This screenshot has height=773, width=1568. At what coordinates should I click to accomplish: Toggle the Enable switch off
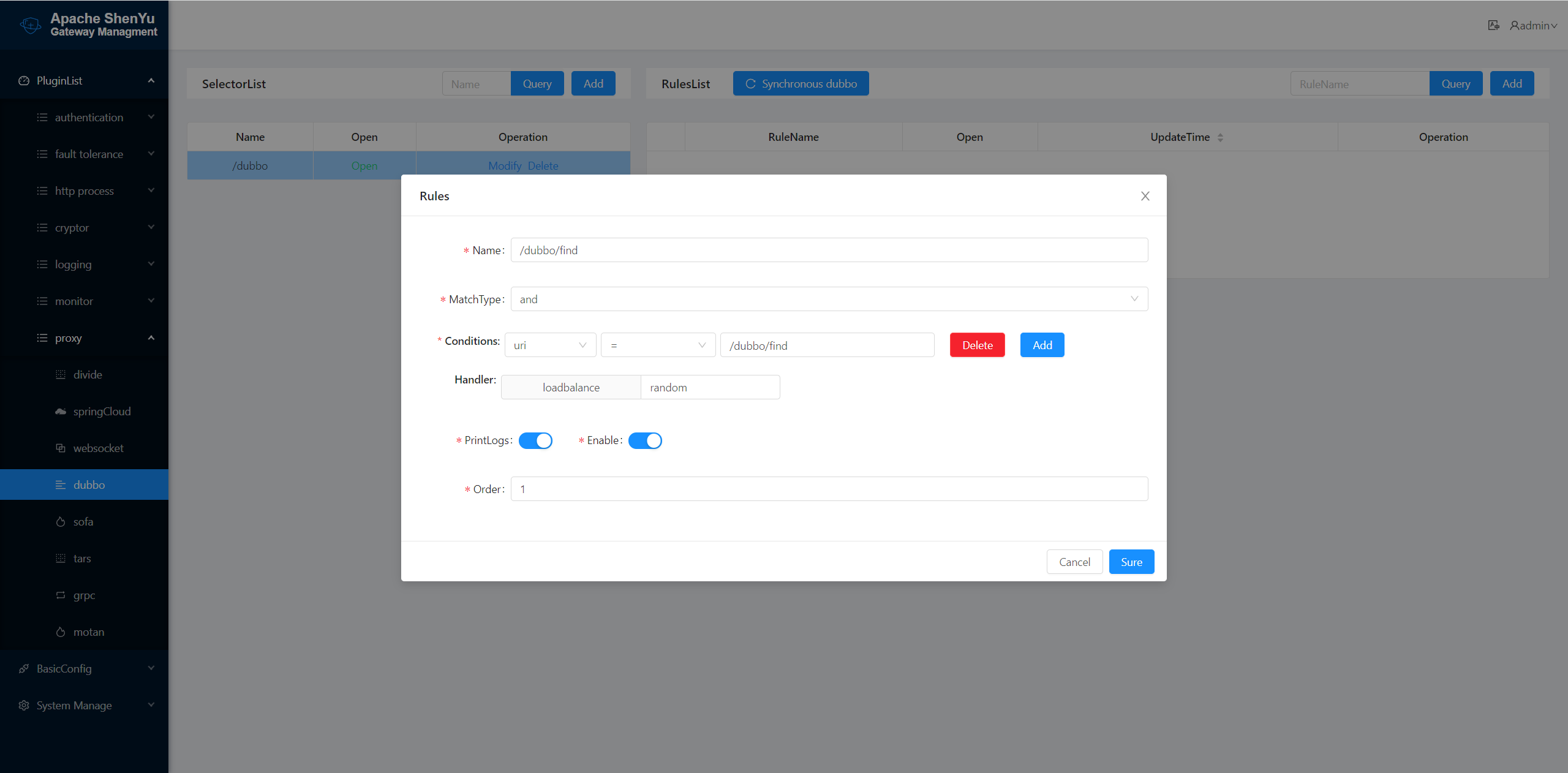(645, 440)
